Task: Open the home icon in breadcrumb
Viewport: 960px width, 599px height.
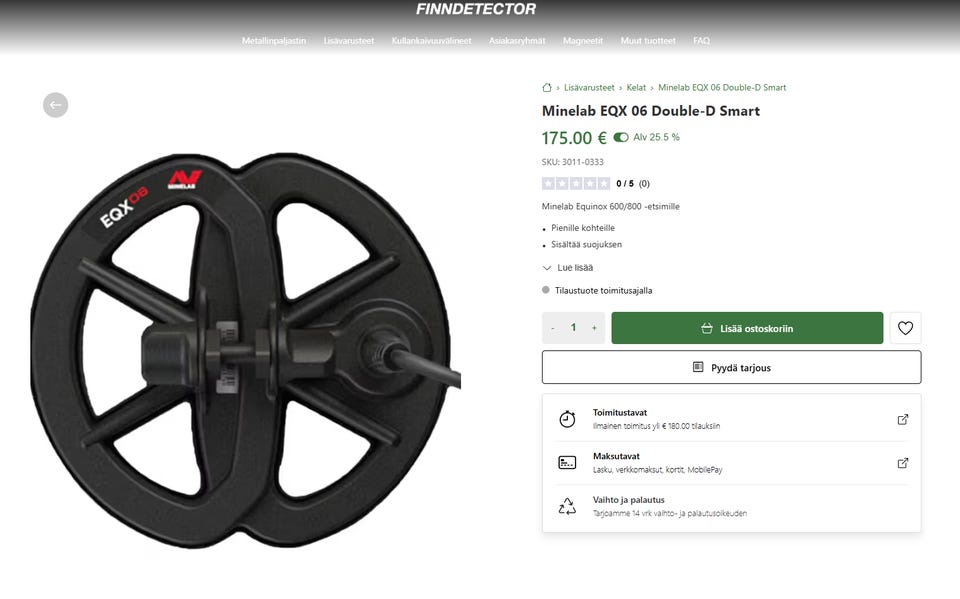Action: pyautogui.click(x=547, y=88)
